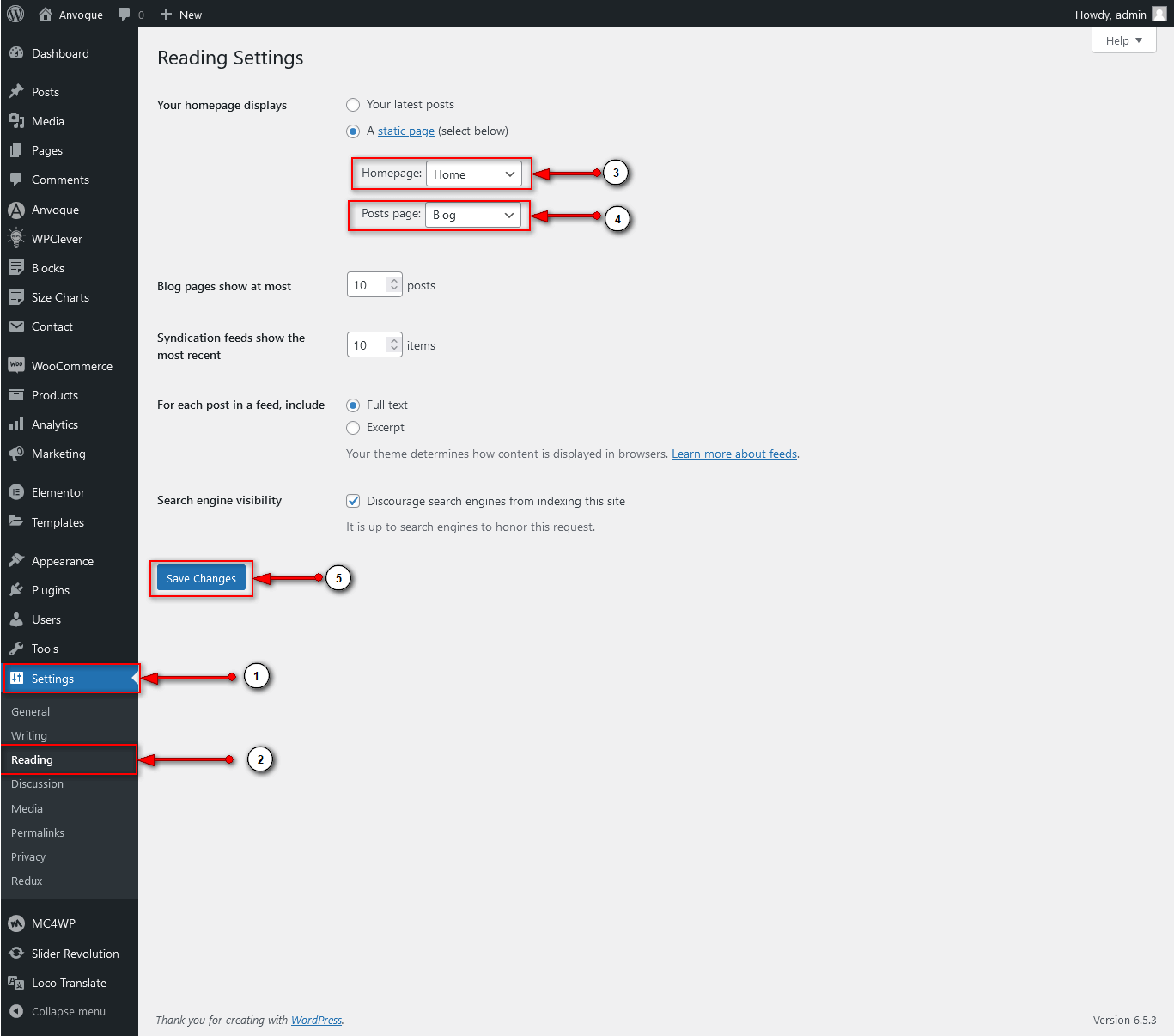This screenshot has height=1036, width=1174.
Task: Click the Loco Translate icon
Action: point(16,983)
